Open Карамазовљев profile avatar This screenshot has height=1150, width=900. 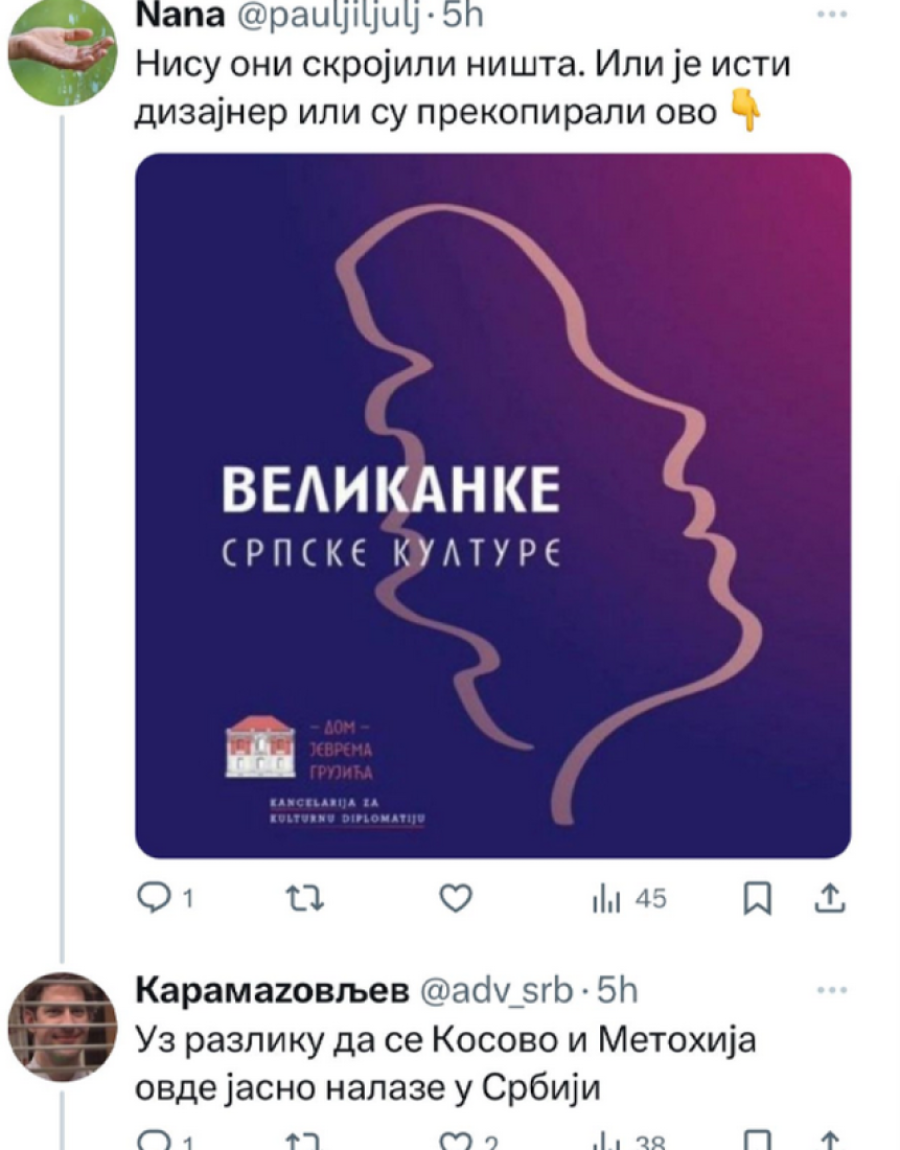pos(62,1027)
